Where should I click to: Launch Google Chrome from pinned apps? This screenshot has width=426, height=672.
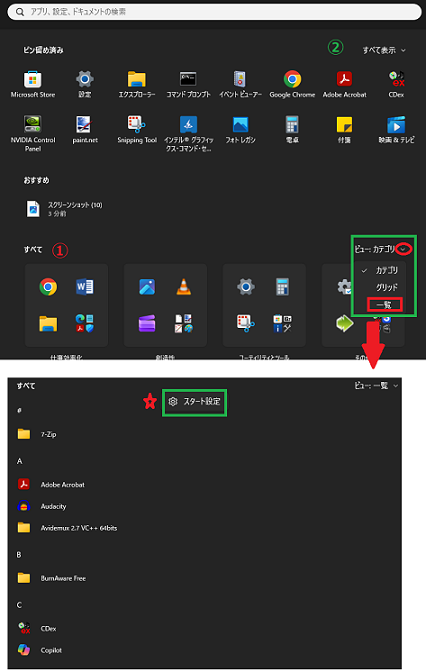pyautogui.click(x=292, y=84)
